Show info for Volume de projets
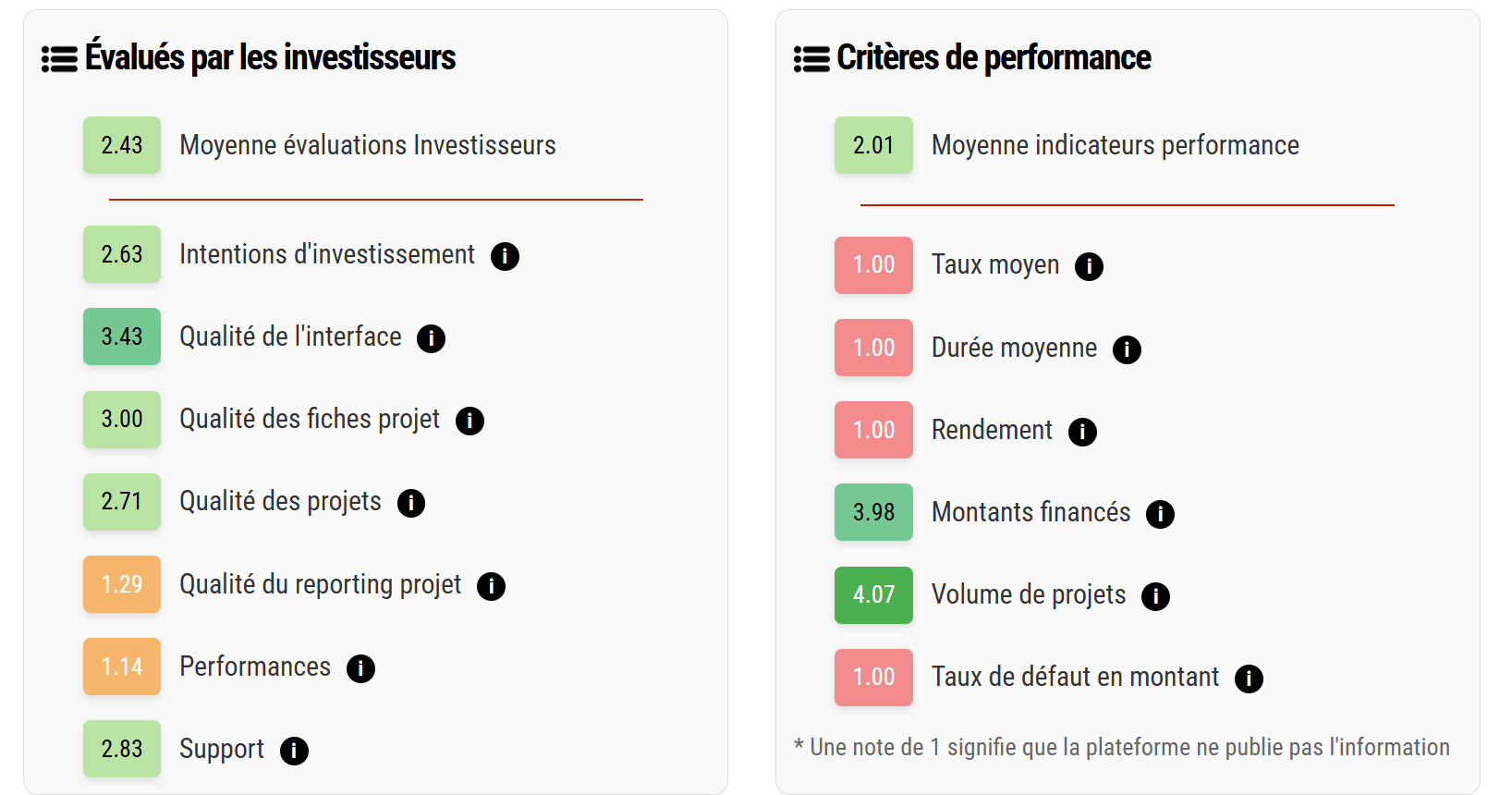 (x=1155, y=596)
